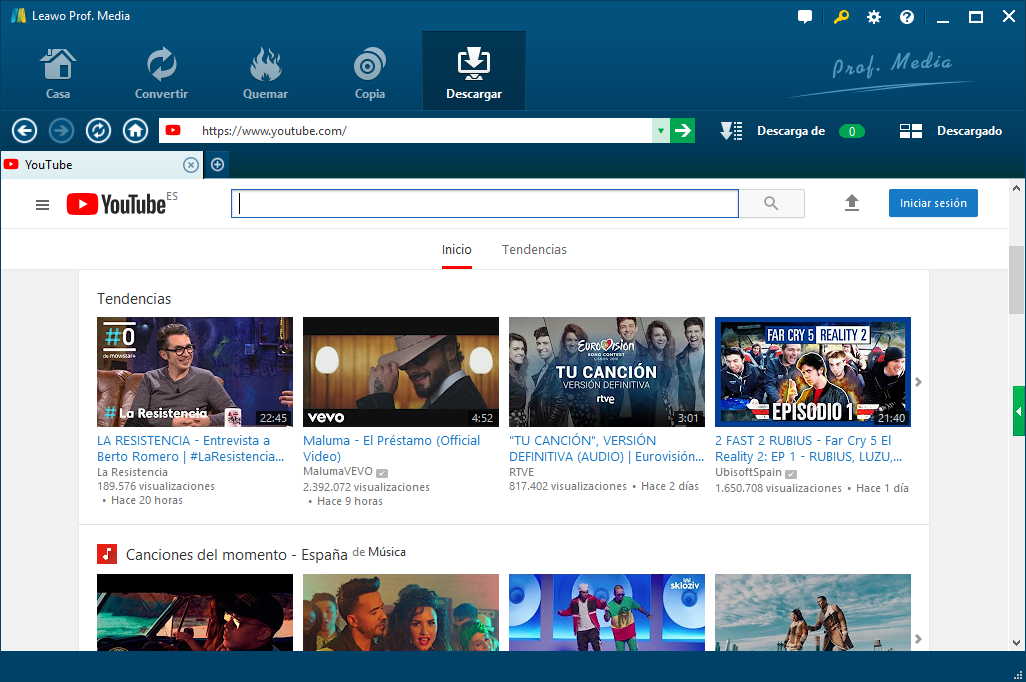Open the Descargado downloaded list

point(950,131)
